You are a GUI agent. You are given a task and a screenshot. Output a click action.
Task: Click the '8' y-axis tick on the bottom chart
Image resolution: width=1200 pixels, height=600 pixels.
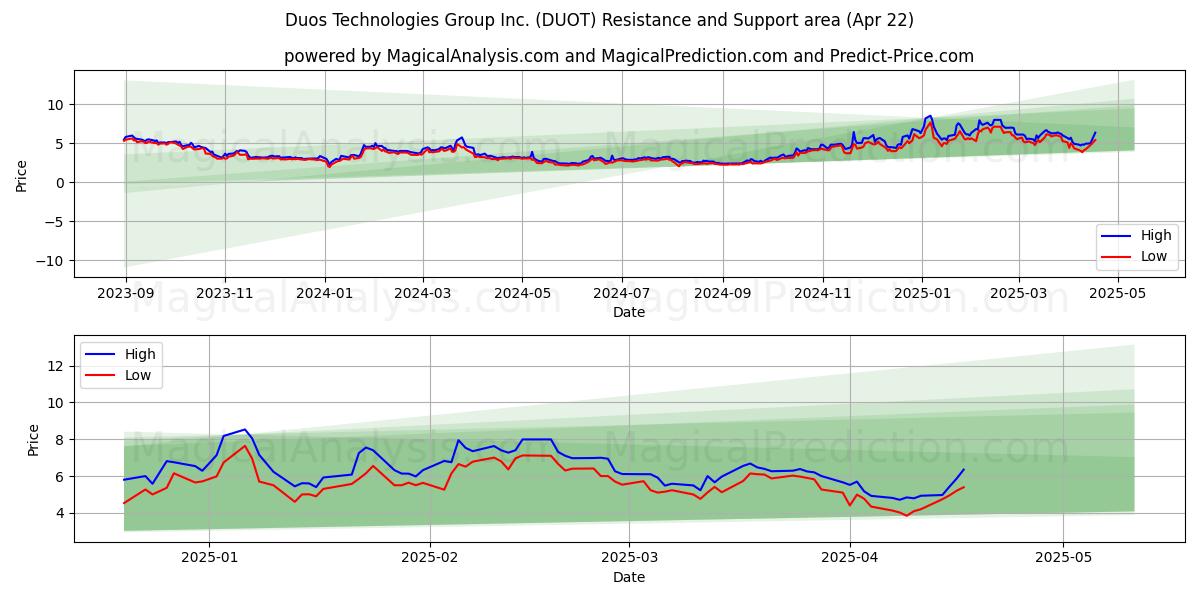pyautogui.click(x=60, y=440)
